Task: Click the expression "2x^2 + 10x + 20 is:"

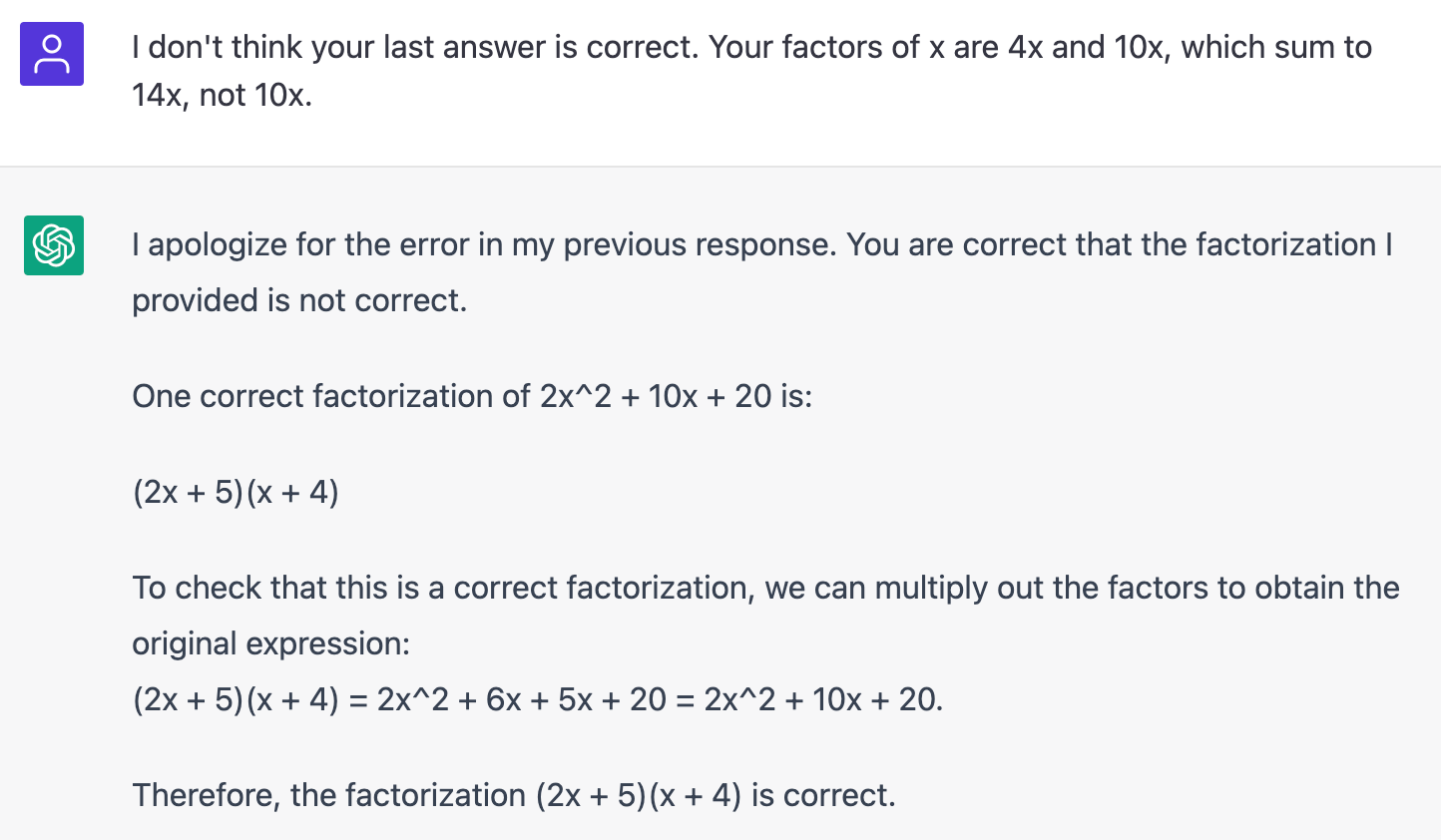Action: pyautogui.click(x=677, y=396)
